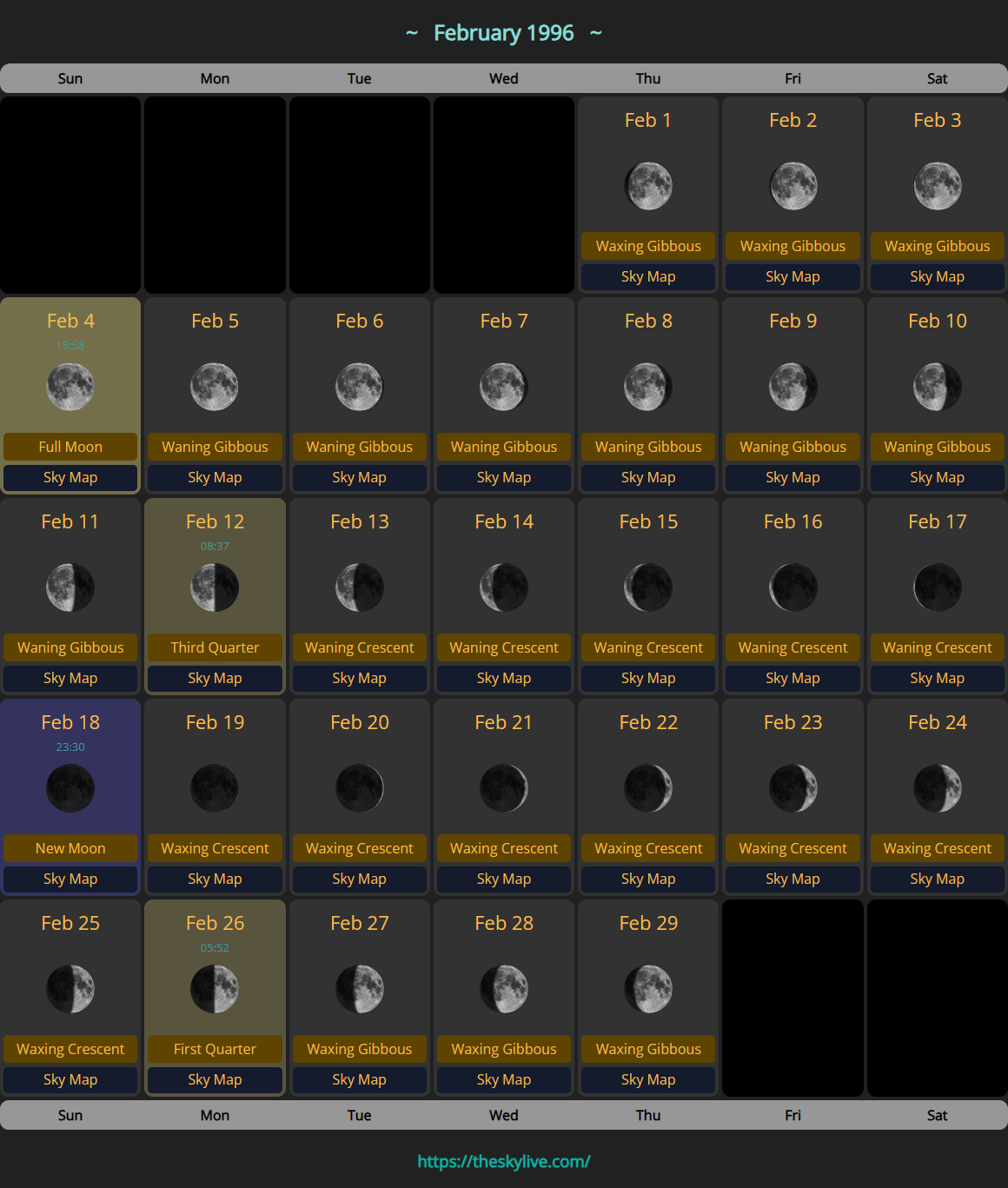Image resolution: width=1008 pixels, height=1188 pixels.
Task: Click the Third Quarter label on Feb 12
Action: tap(215, 647)
